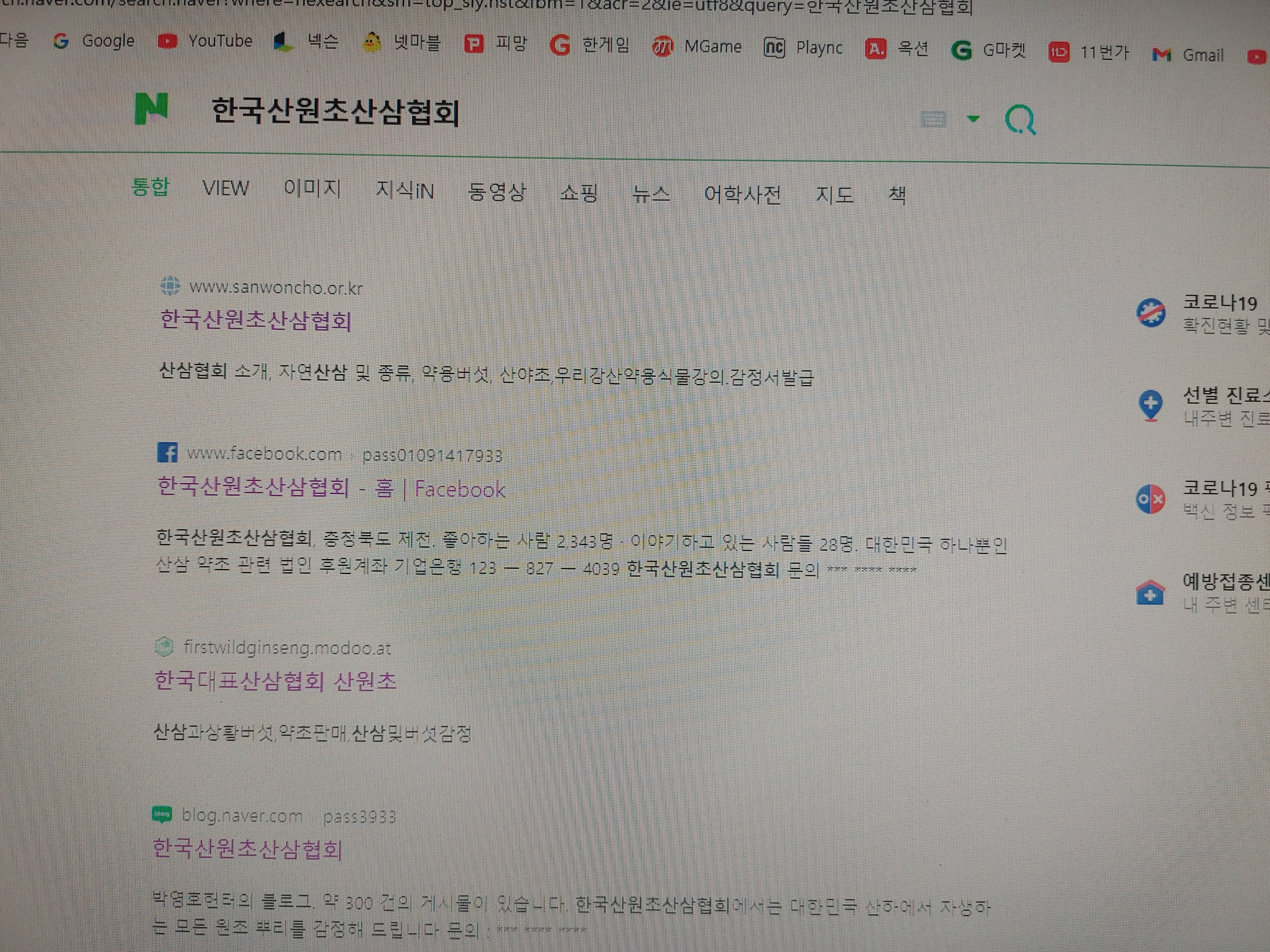Open 한국대표산삼협회 산원초 result link
This screenshot has height=952, width=1270.
(x=275, y=681)
